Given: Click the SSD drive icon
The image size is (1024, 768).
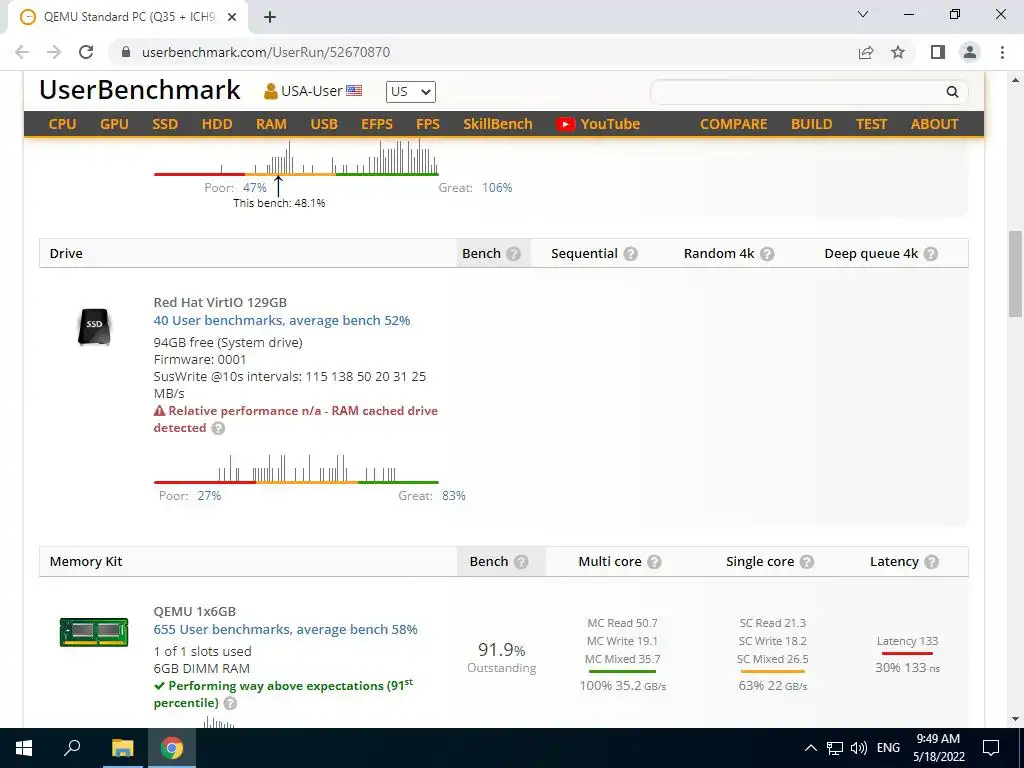Looking at the screenshot, I should click(94, 327).
